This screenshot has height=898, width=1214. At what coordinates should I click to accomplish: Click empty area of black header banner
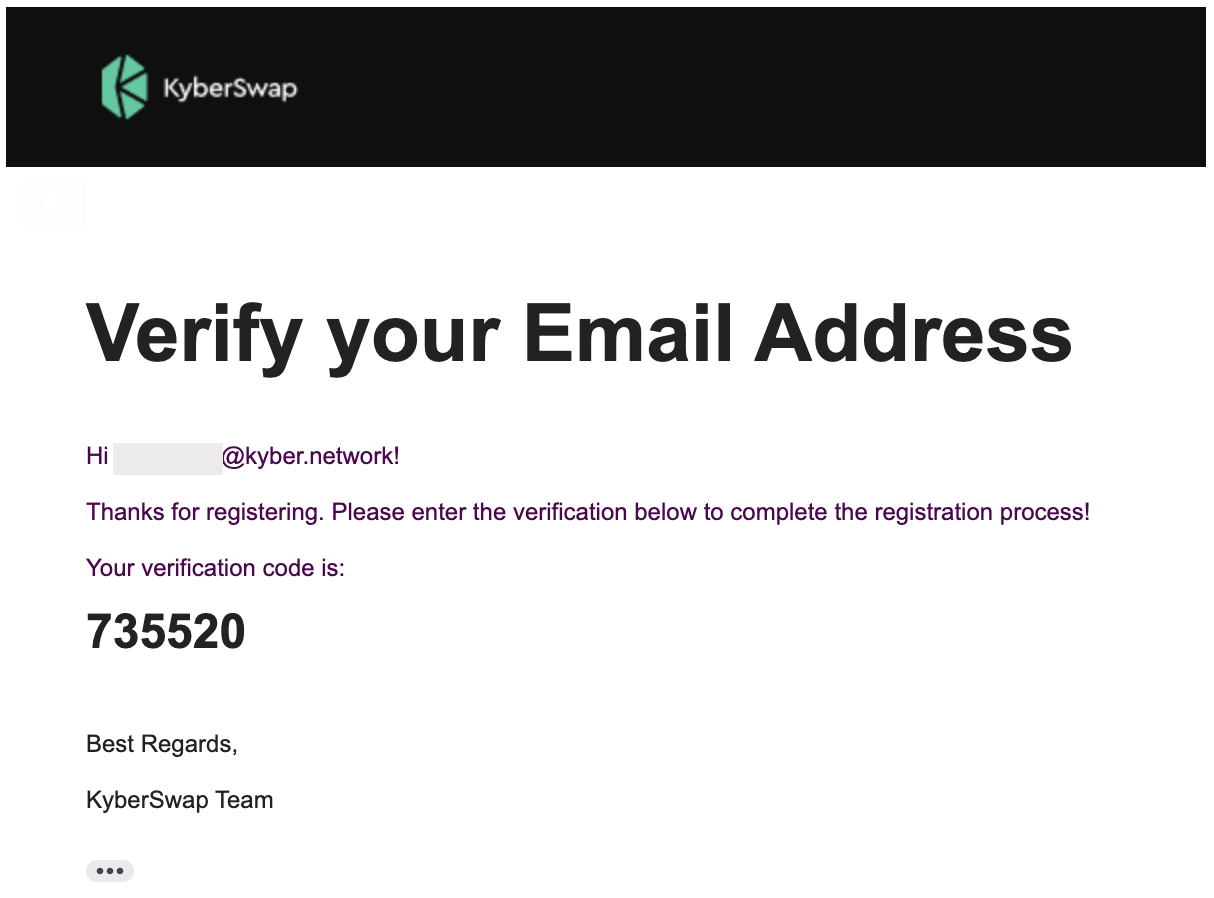coord(750,88)
